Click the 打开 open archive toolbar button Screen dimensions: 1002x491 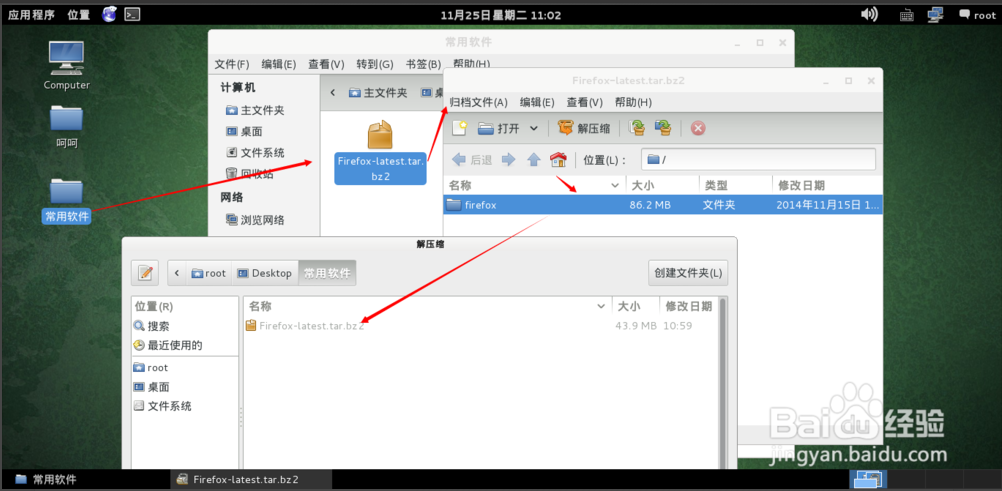[499, 128]
